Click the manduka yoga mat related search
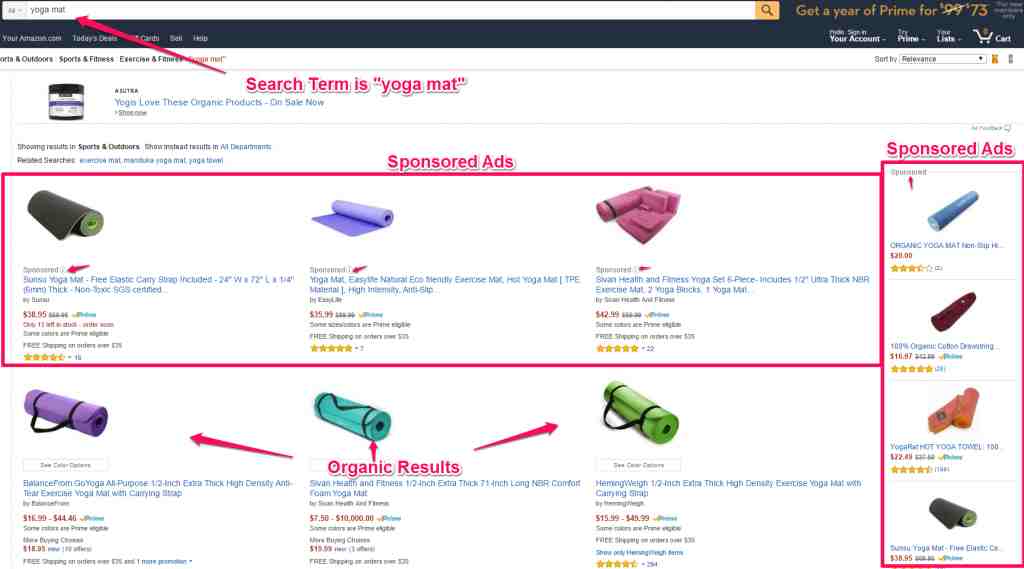The height and width of the screenshot is (569, 1024). [x=154, y=161]
